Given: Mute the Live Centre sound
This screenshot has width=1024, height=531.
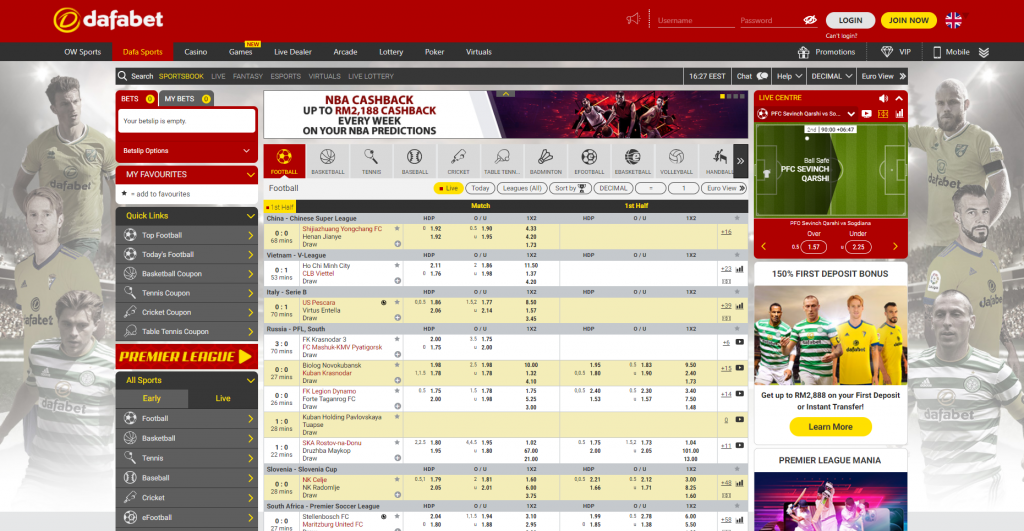Looking at the screenshot, I should [883, 98].
